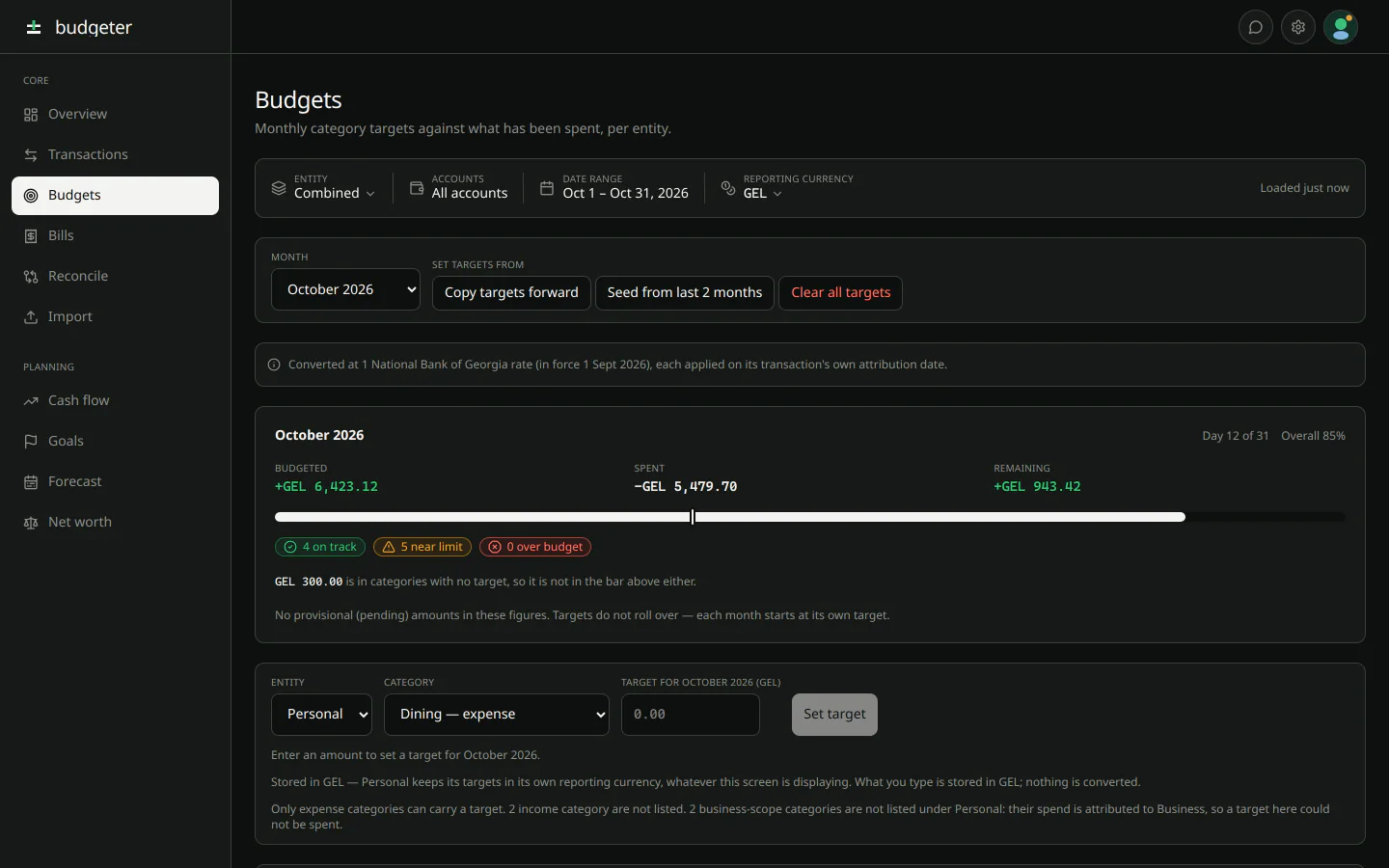Click the budgeter logo icon
Image resolution: width=1389 pixels, height=868 pixels.
pos(34,27)
